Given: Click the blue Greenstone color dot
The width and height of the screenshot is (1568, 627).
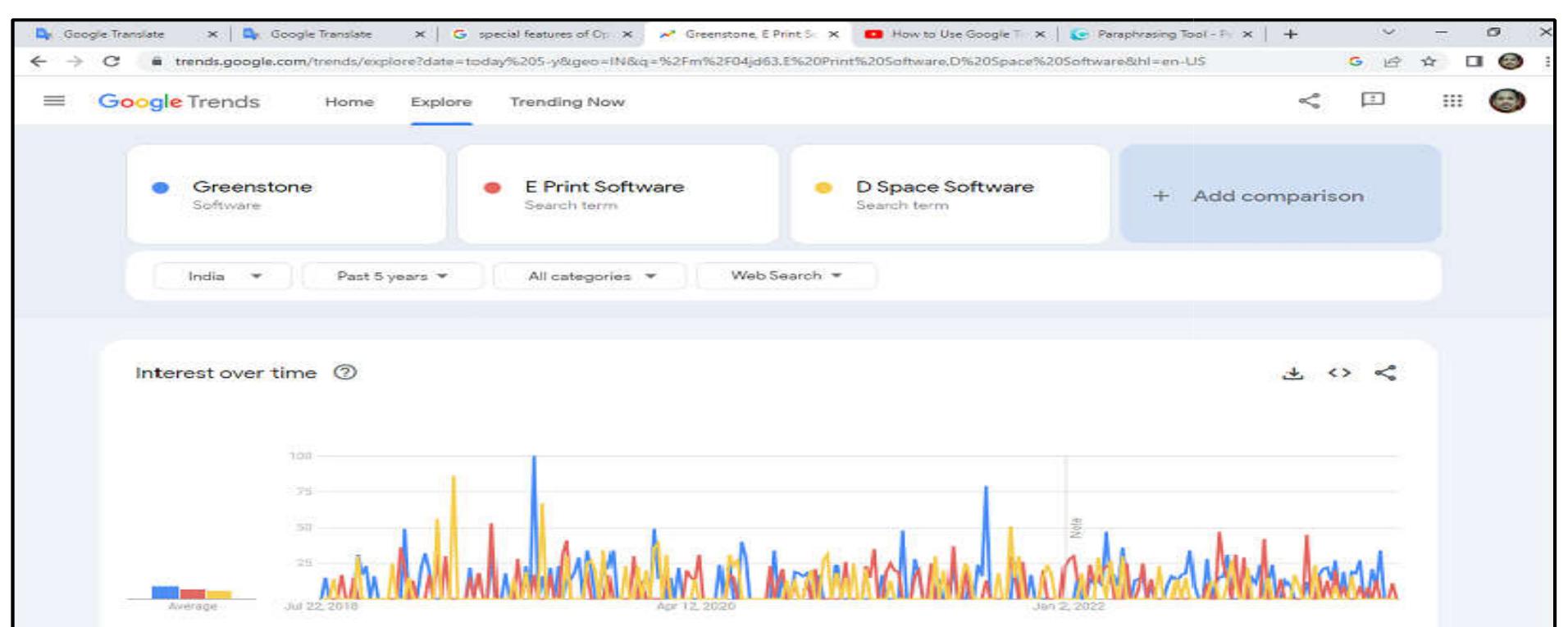Looking at the screenshot, I should coord(161,188).
